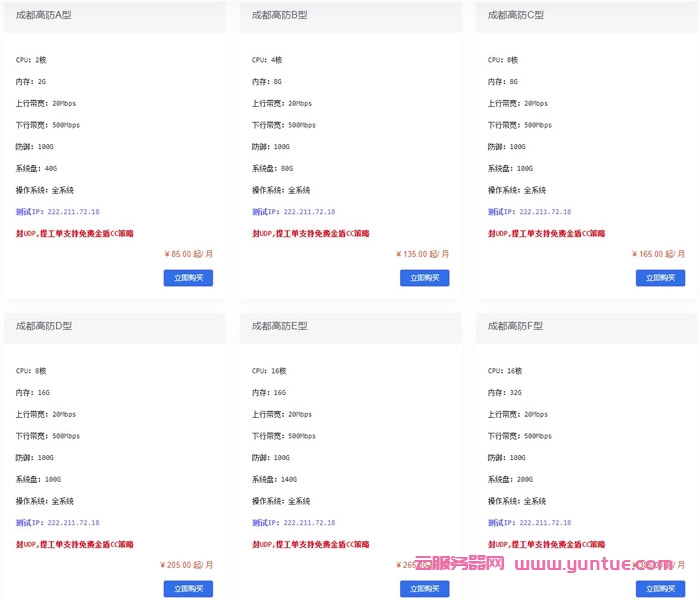700x600 pixels.
Task: Open the test IP link in 成都高防A型
Action: (x=57, y=212)
